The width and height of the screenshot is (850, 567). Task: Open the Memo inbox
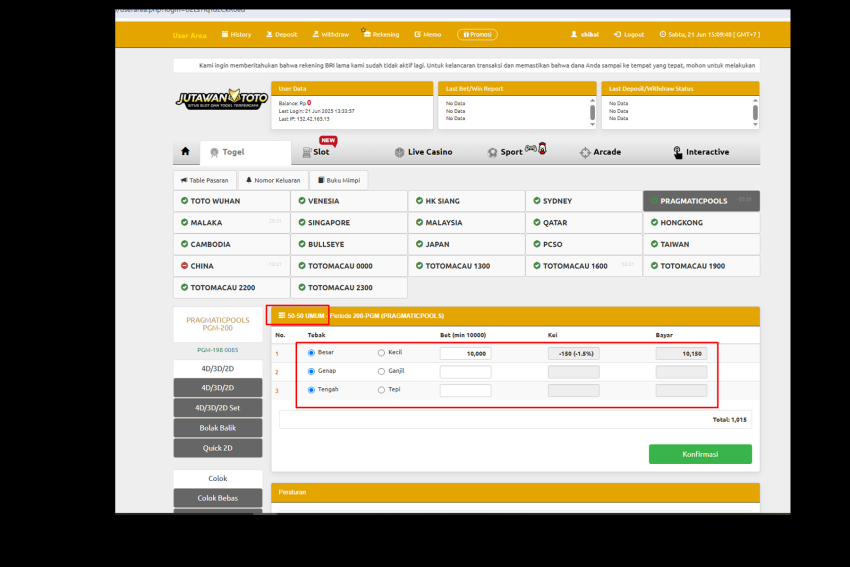[x=427, y=34]
